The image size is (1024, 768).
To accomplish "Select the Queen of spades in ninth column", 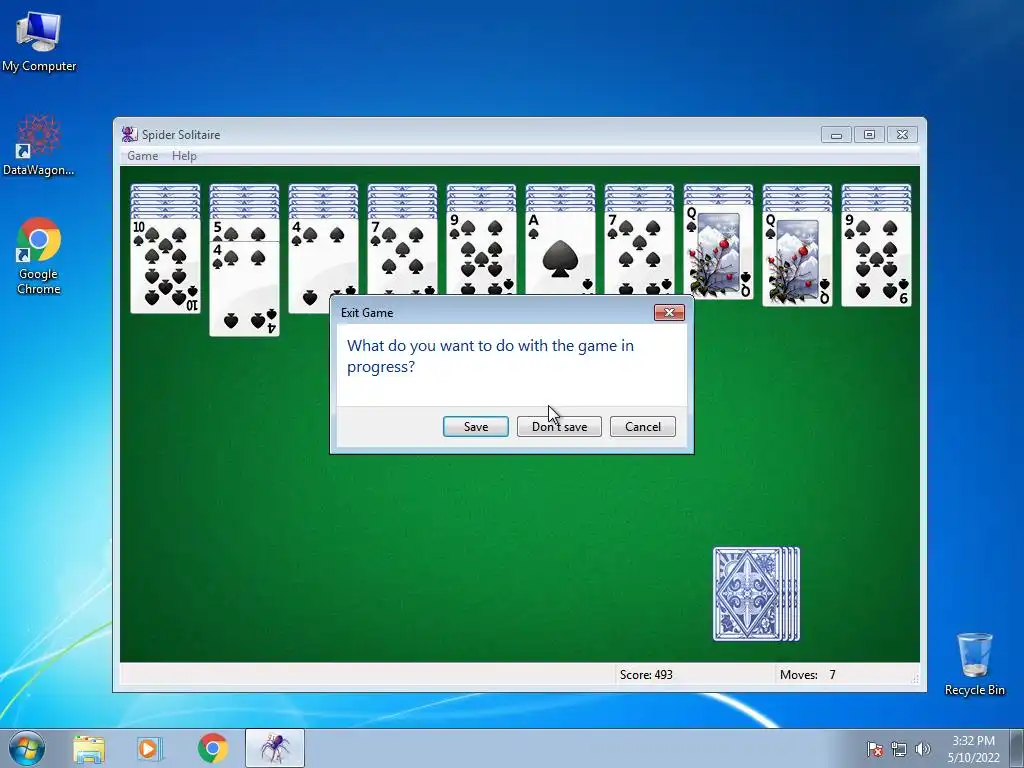I will pyautogui.click(x=797, y=259).
